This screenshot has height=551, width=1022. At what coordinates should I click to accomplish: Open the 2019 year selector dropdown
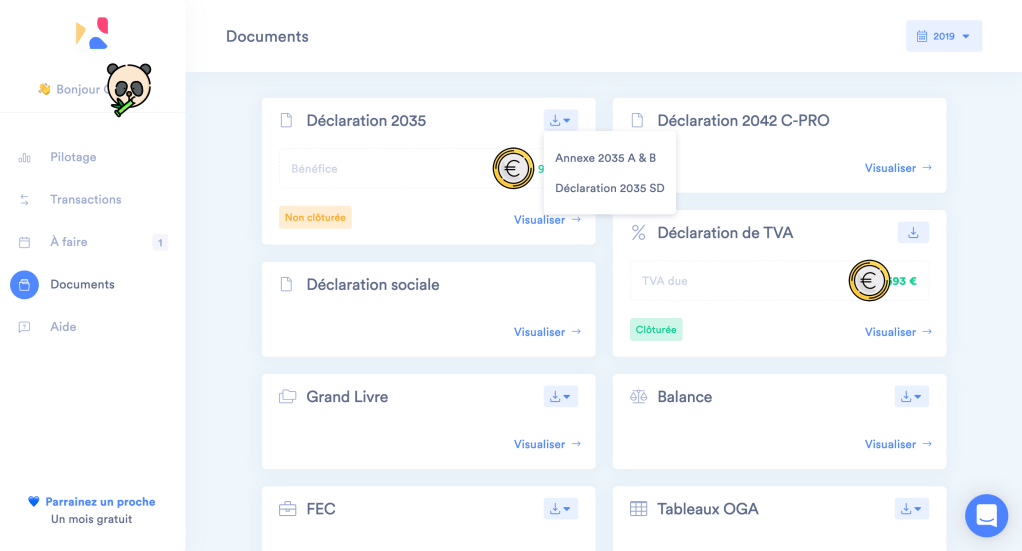(944, 36)
